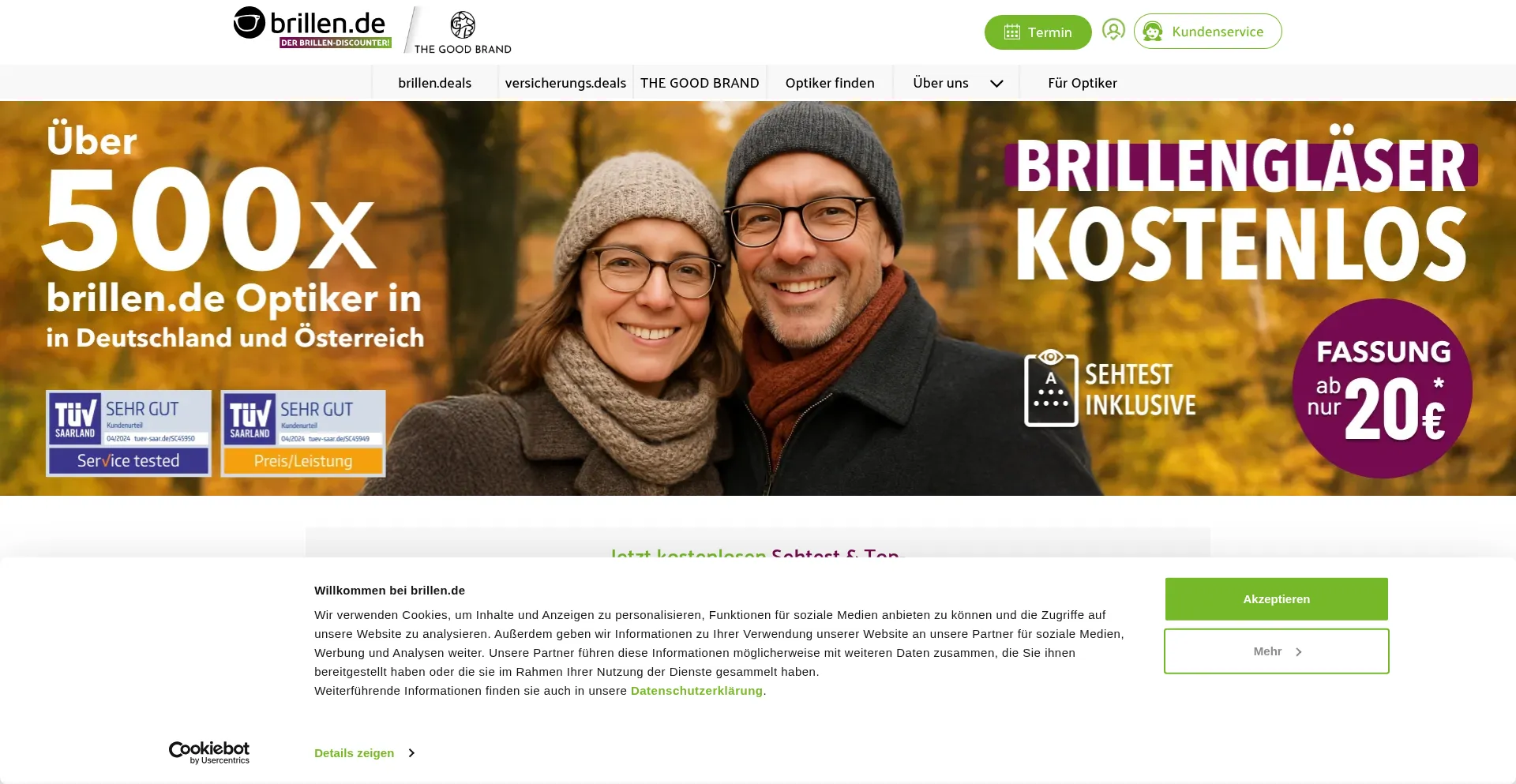This screenshot has width=1516, height=784.
Task: Open the Mehr cookie options button
Action: tap(1277, 651)
